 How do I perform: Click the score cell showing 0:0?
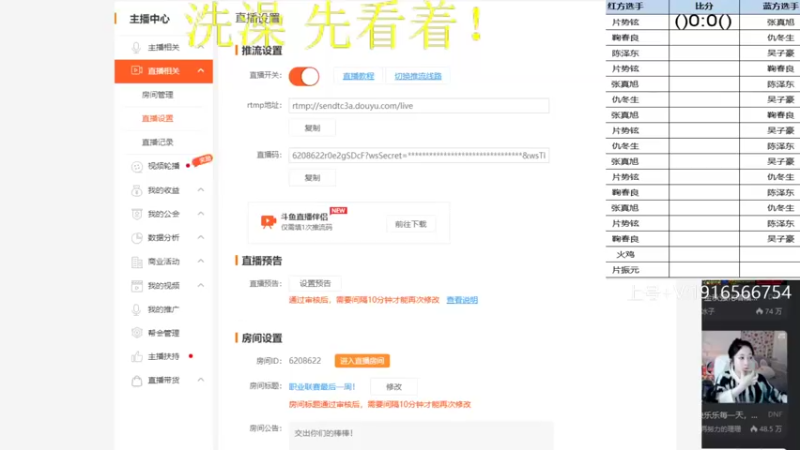click(x=704, y=21)
